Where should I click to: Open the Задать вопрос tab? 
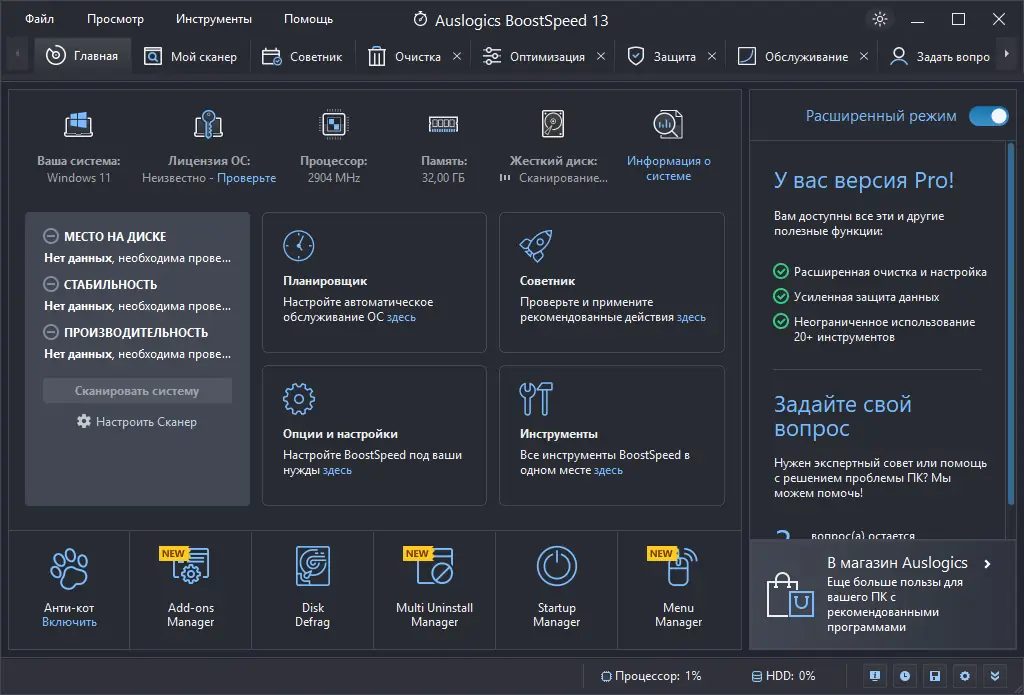click(x=940, y=56)
